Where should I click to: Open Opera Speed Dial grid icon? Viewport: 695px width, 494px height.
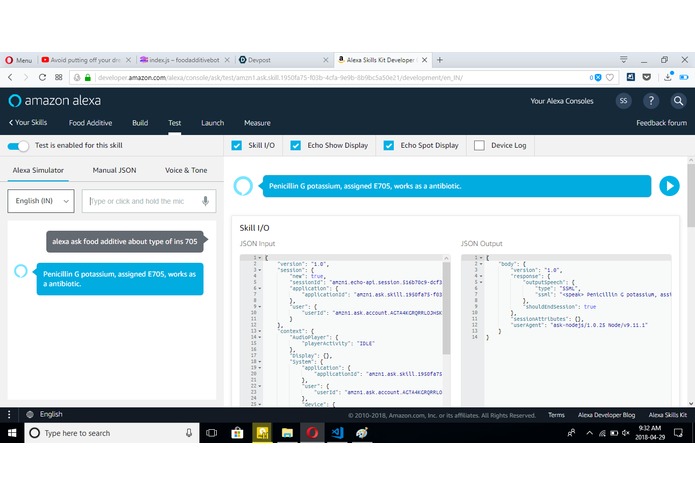59,78
